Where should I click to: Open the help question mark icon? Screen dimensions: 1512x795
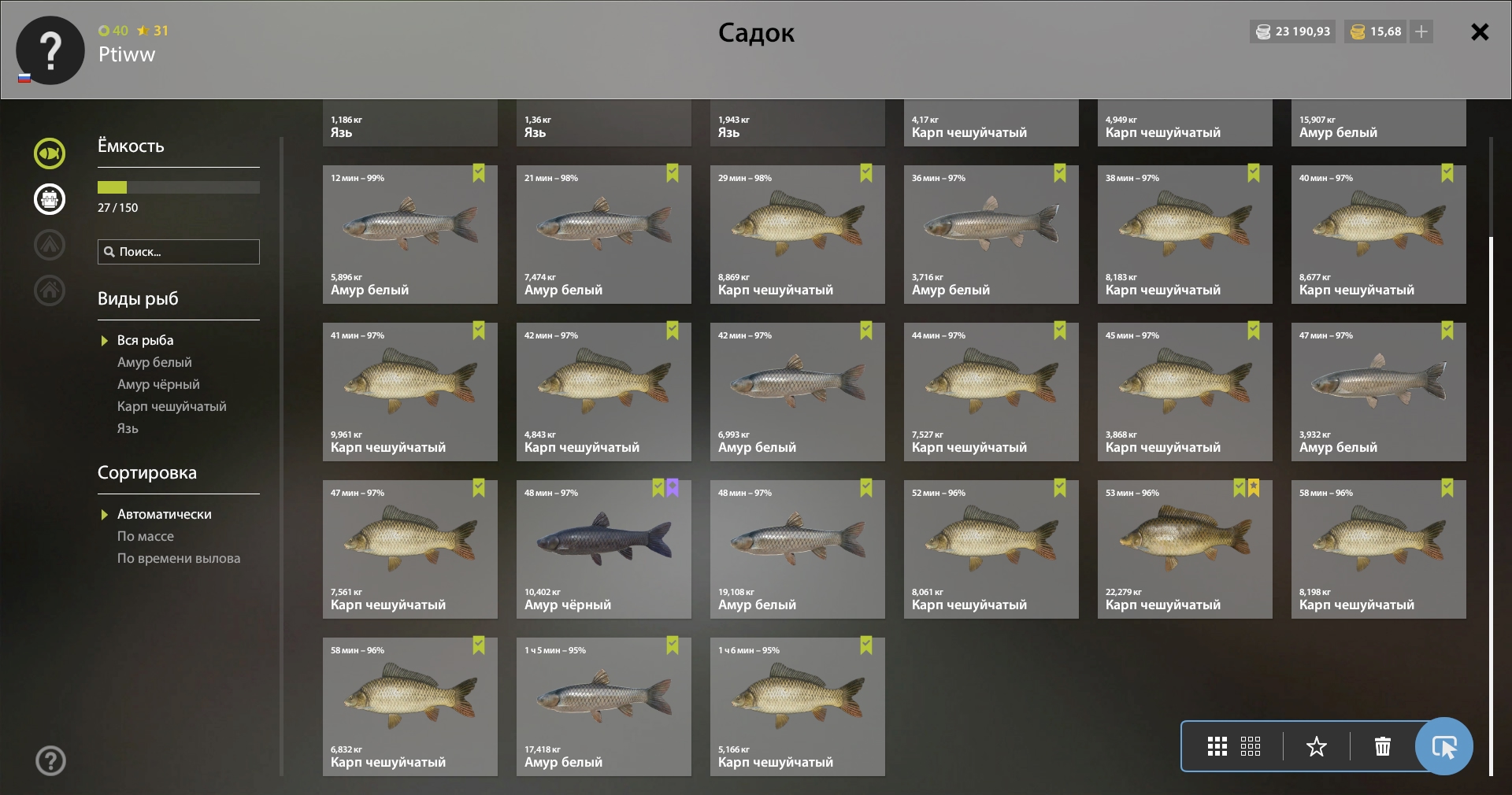(x=50, y=760)
